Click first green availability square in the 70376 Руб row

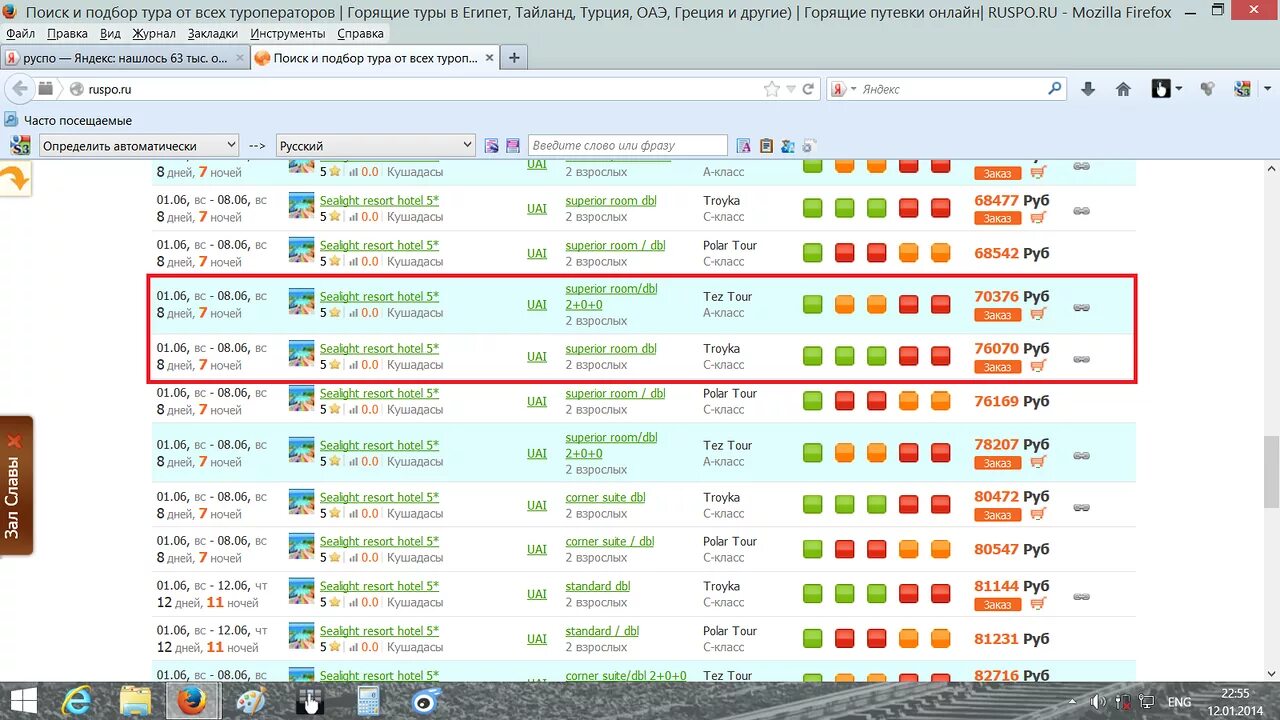click(812, 304)
